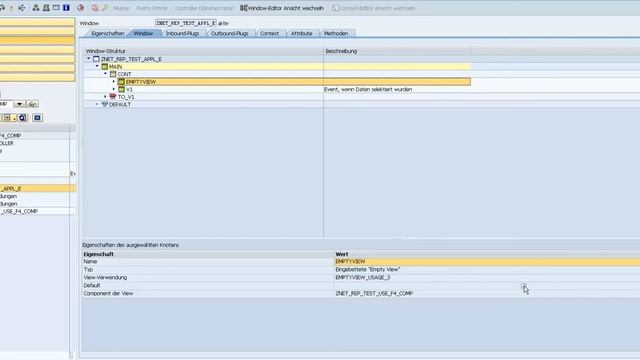Screen dimensions: 640x360
Task: Click the value Eingebettete "Empty View"
Action: 368,269
